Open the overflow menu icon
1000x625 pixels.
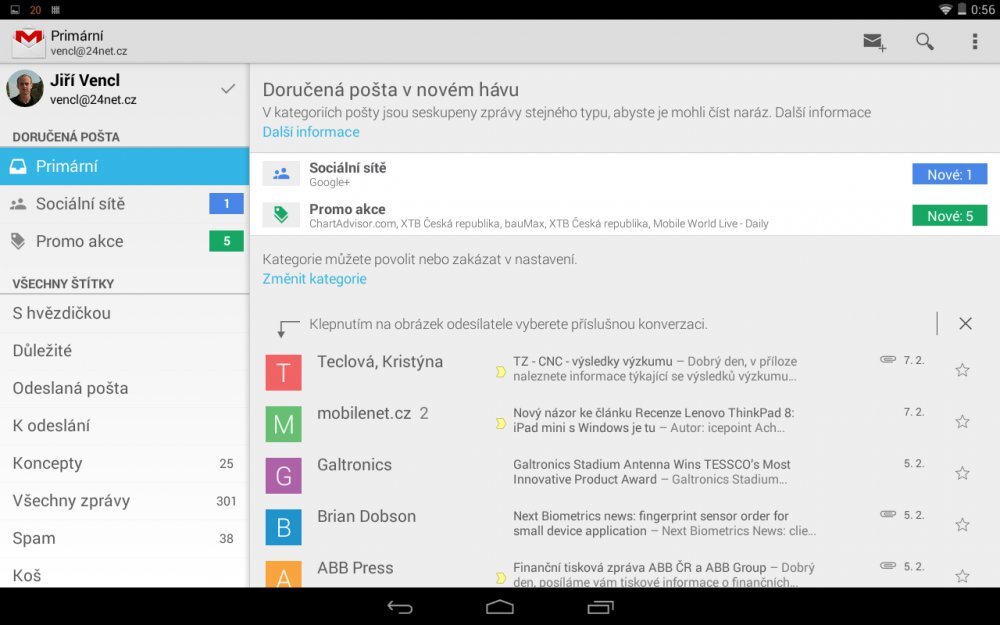pos(975,41)
